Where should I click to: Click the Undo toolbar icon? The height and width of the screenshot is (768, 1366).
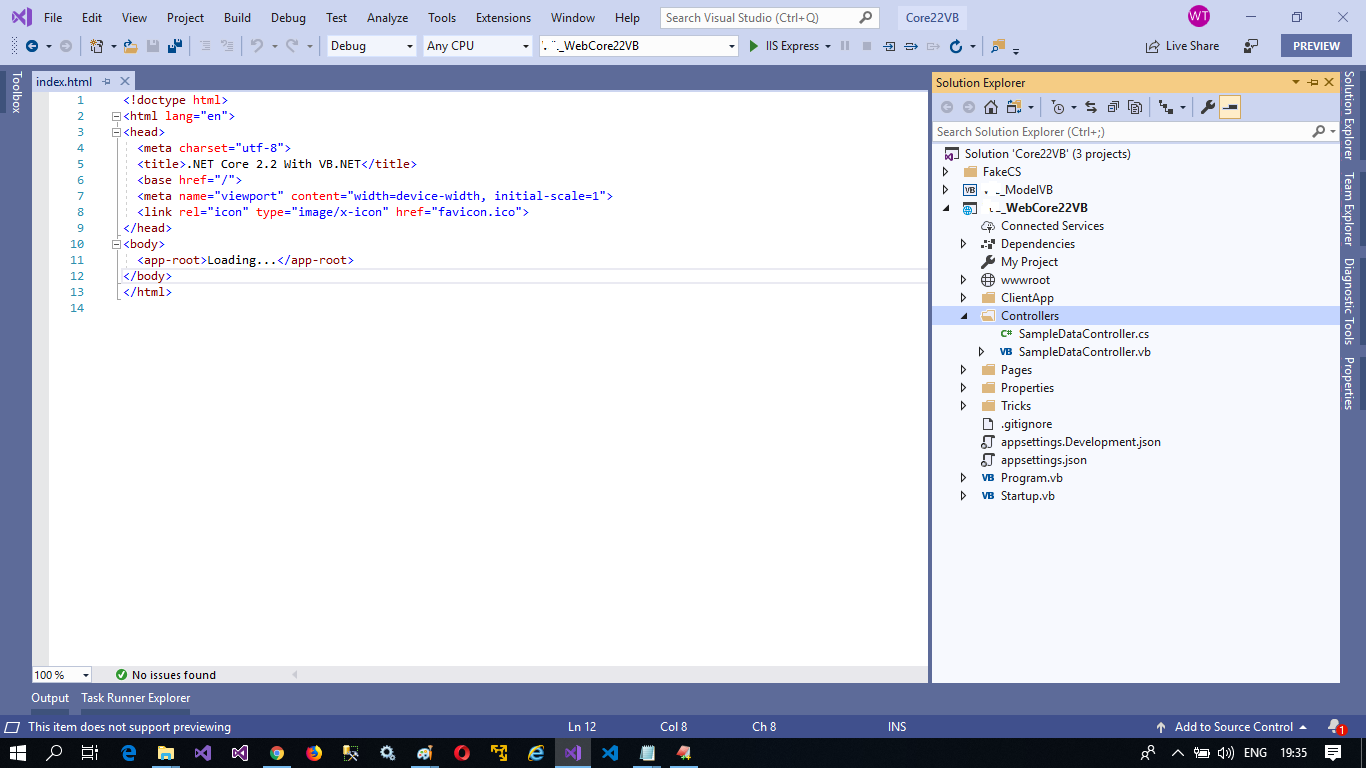pyautogui.click(x=257, y=46)
